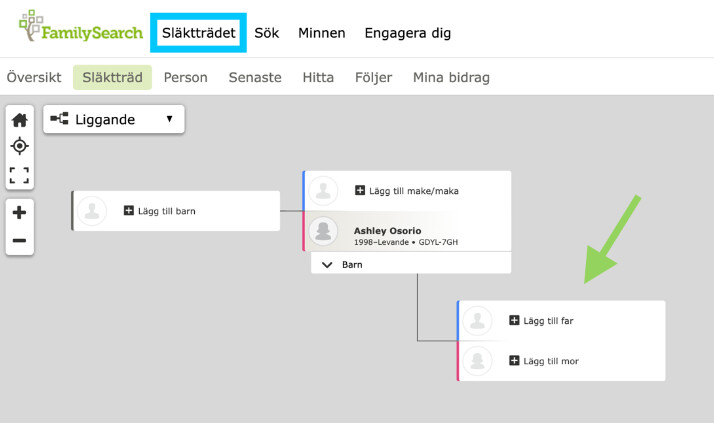Screen dimensions: 714x444
Task: Go to the Person tab
Action: click(185, 77)
